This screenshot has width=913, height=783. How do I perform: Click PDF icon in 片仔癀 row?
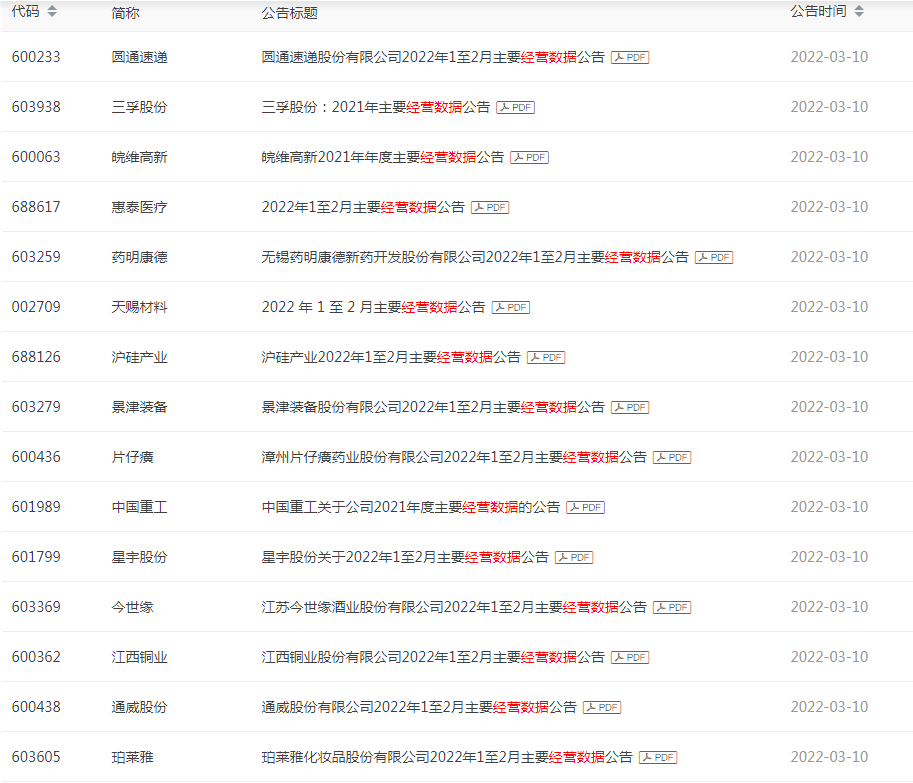pyautogui.click(x=672, y=458)
